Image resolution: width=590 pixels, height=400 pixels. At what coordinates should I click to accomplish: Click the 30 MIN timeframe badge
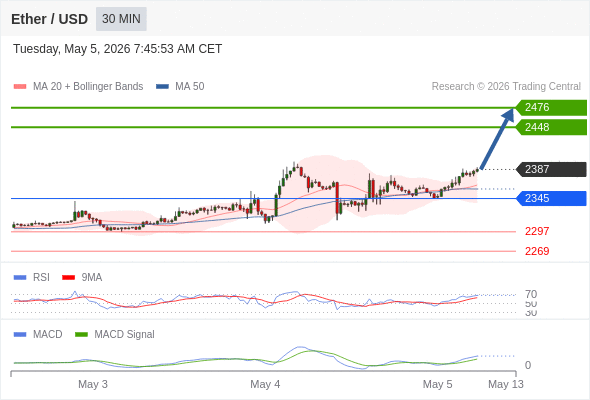(121, 19)
